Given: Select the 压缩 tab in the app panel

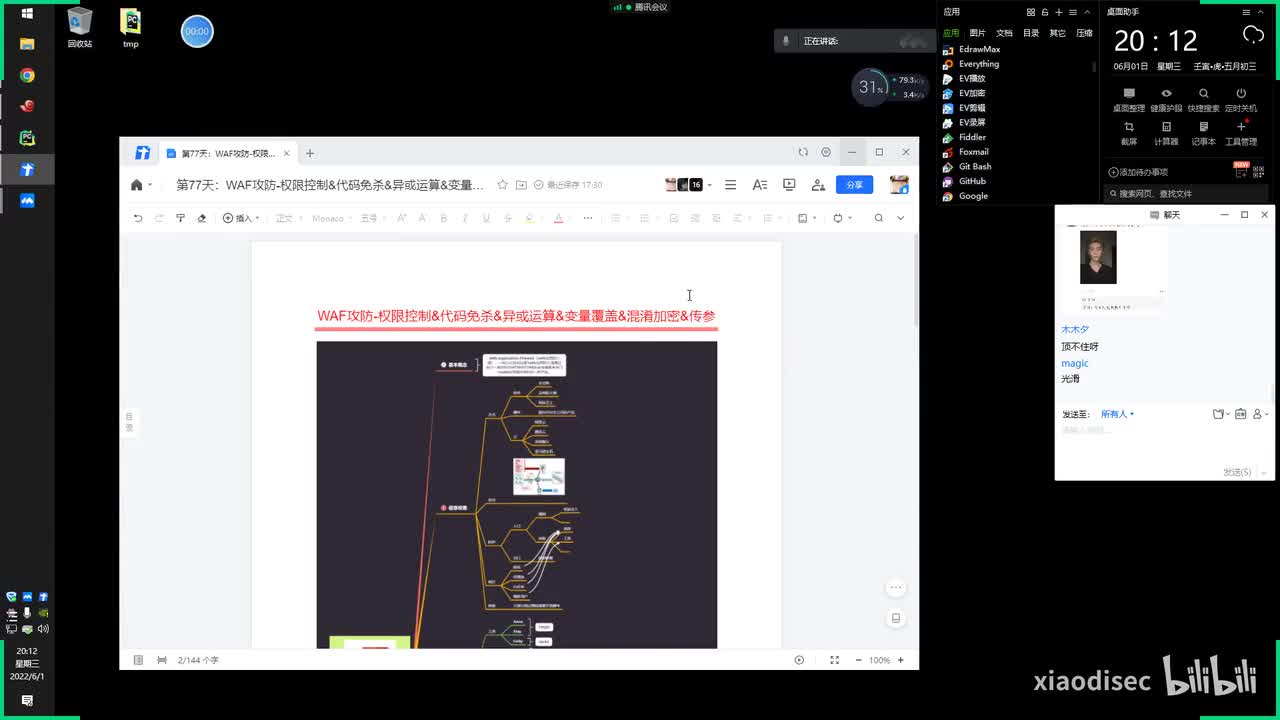Looking at the screenshot, I should pyautogui.click(x=1084, y=33).
